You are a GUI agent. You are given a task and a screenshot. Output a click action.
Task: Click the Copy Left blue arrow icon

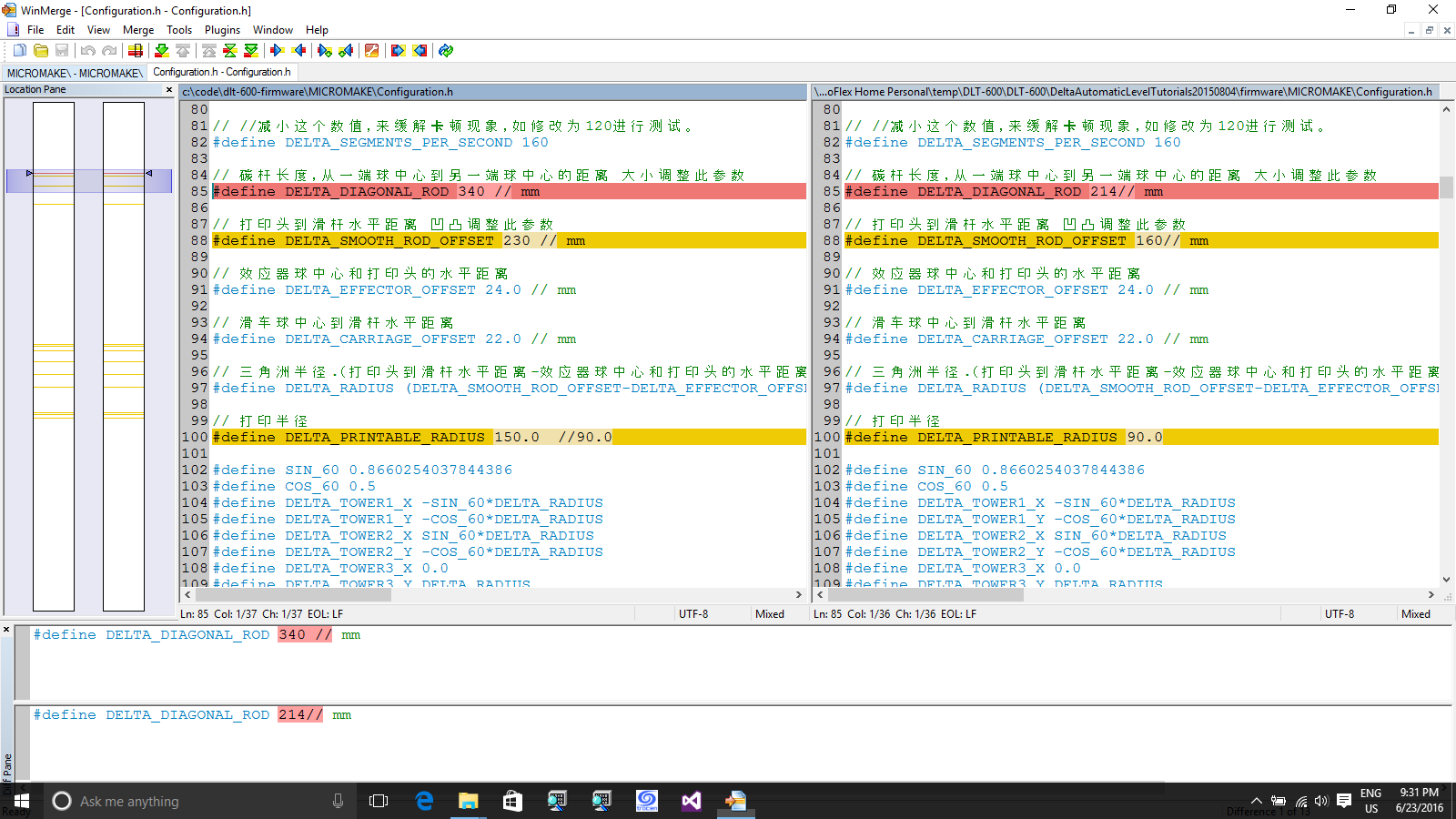point(298,51)
